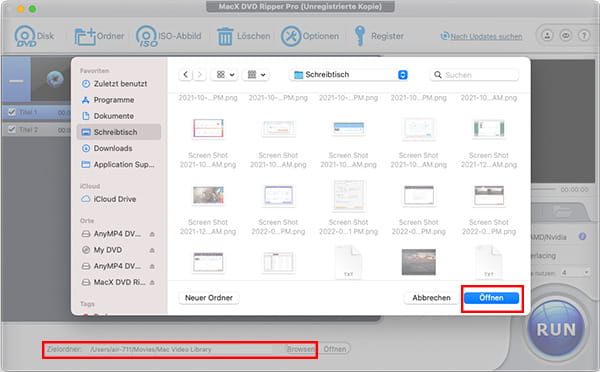This screenshot has width=600, height=372.
Task: Open the icon view mode dropdown
Action: 225,75
